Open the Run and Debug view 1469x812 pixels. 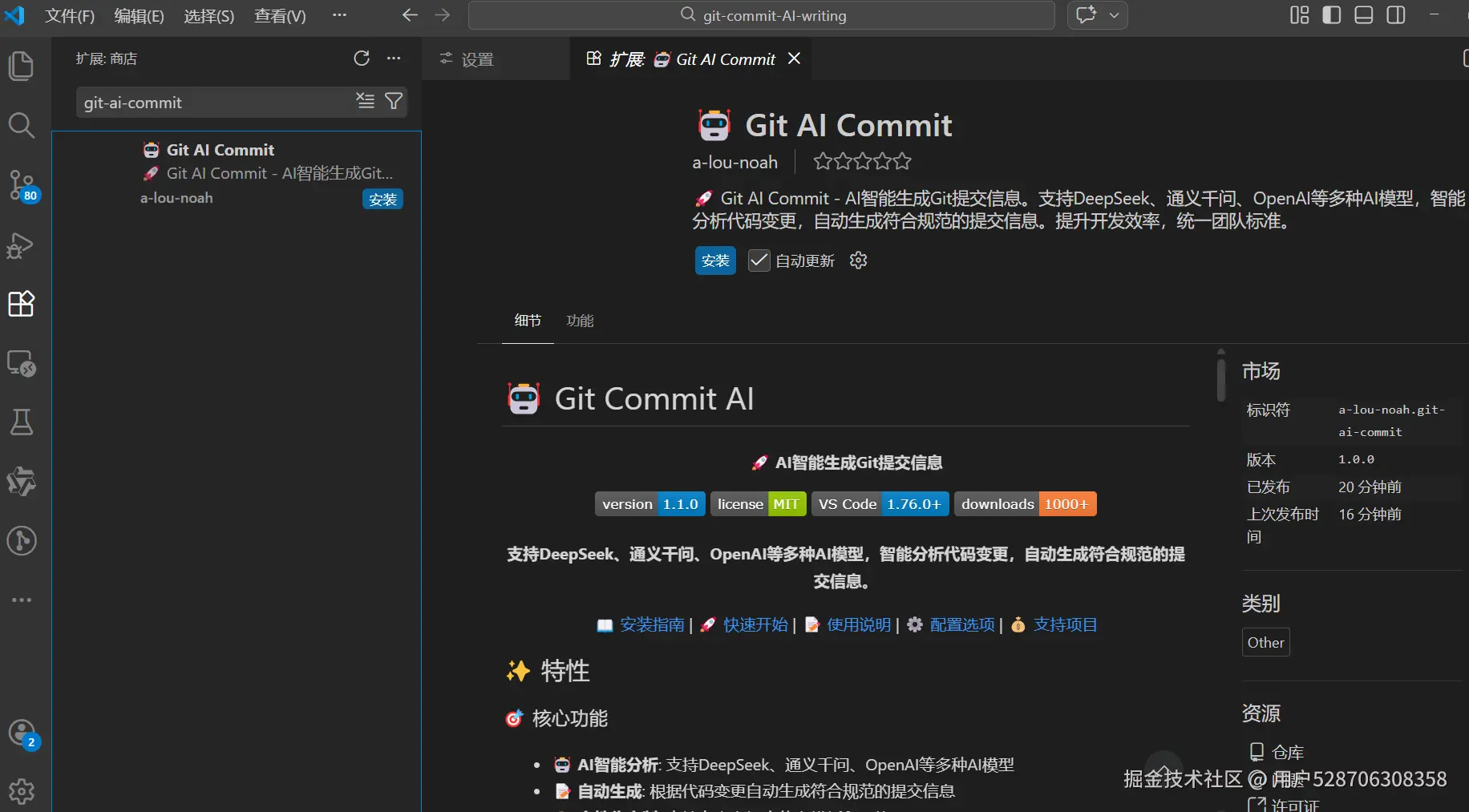[x=21, y=244]
